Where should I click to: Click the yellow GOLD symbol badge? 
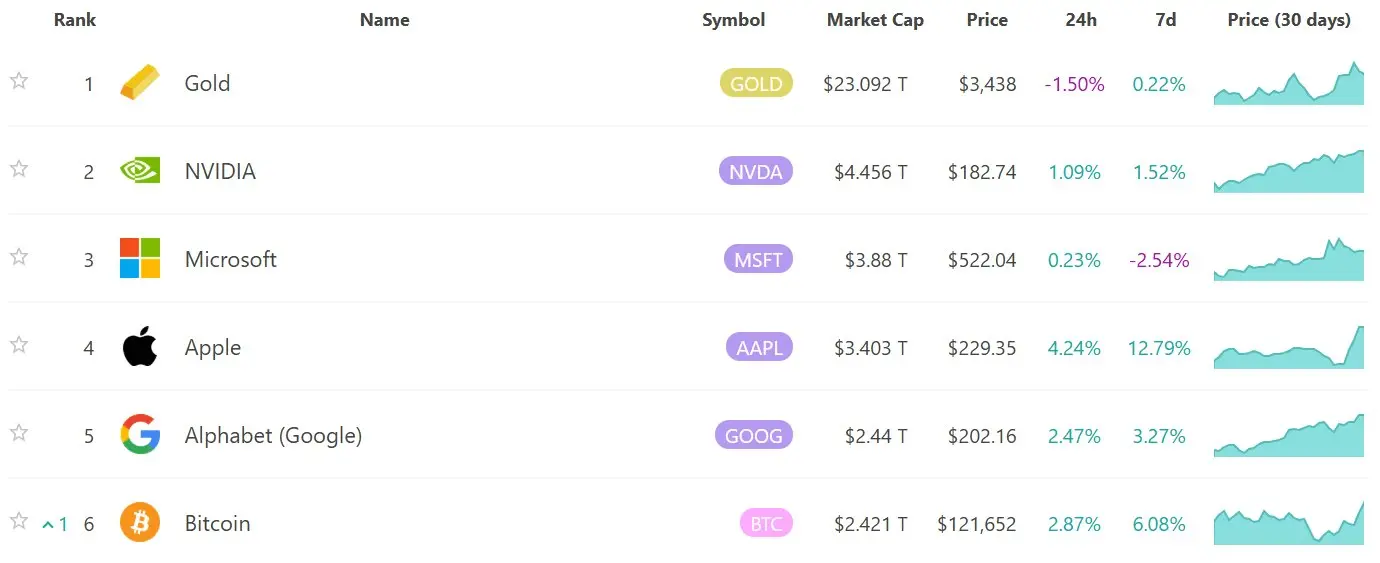coord(756,84)
